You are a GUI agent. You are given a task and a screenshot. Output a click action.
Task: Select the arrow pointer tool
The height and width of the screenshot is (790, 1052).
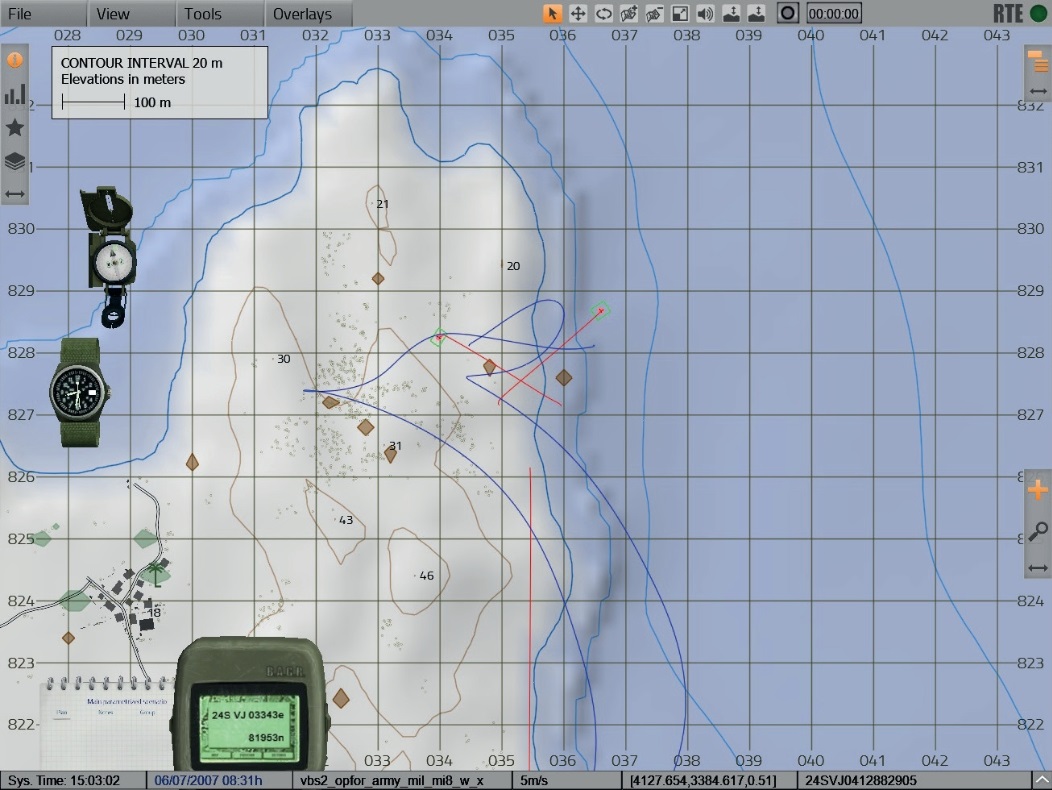tap(552, 14)
